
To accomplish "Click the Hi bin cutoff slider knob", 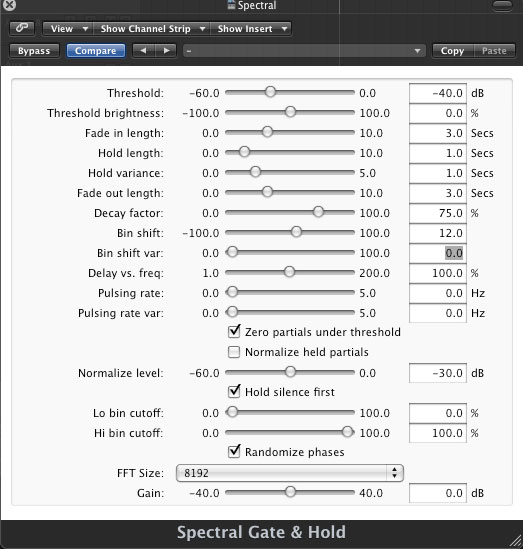I will point(347,432).
